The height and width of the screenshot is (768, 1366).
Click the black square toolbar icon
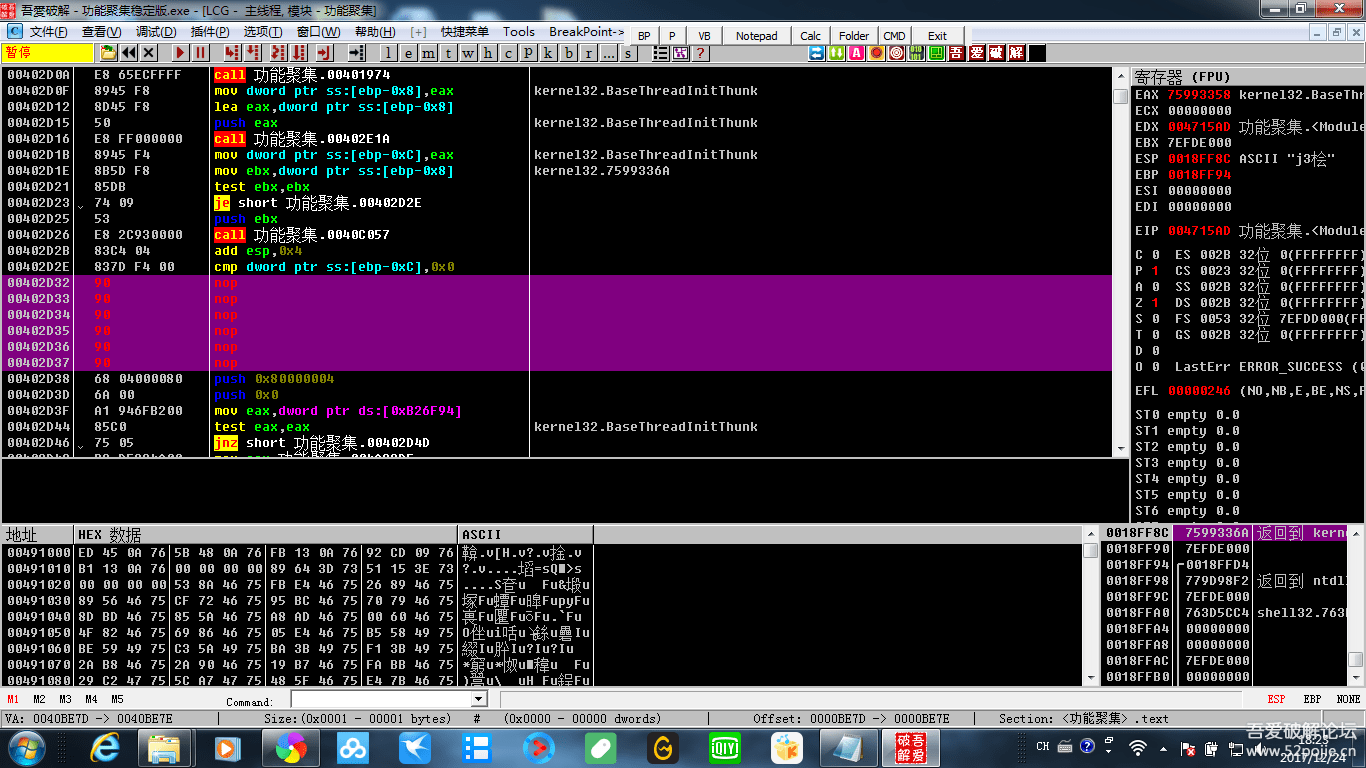tap(1037, 53)
